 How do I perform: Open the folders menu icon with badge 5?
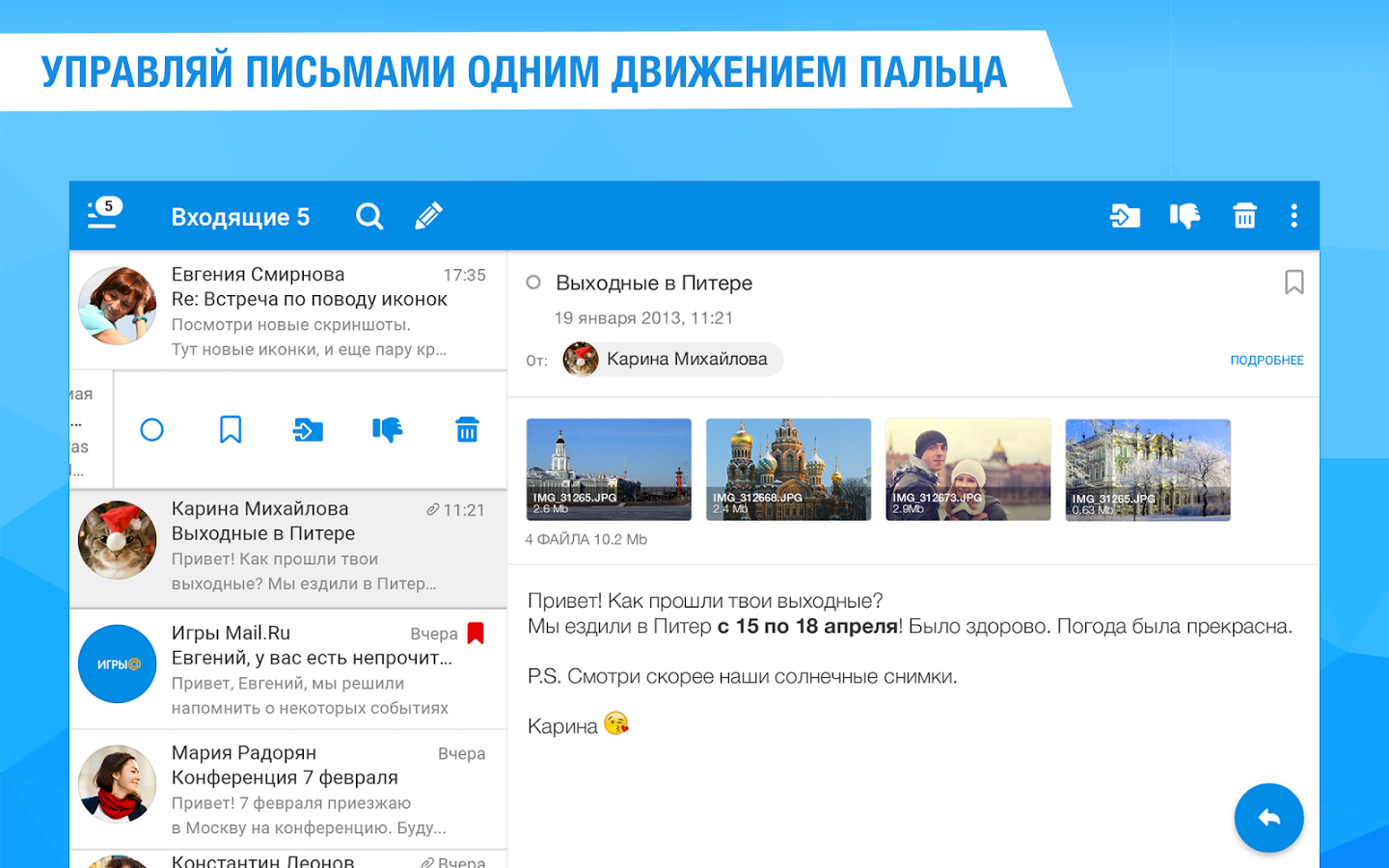point(104,213)
